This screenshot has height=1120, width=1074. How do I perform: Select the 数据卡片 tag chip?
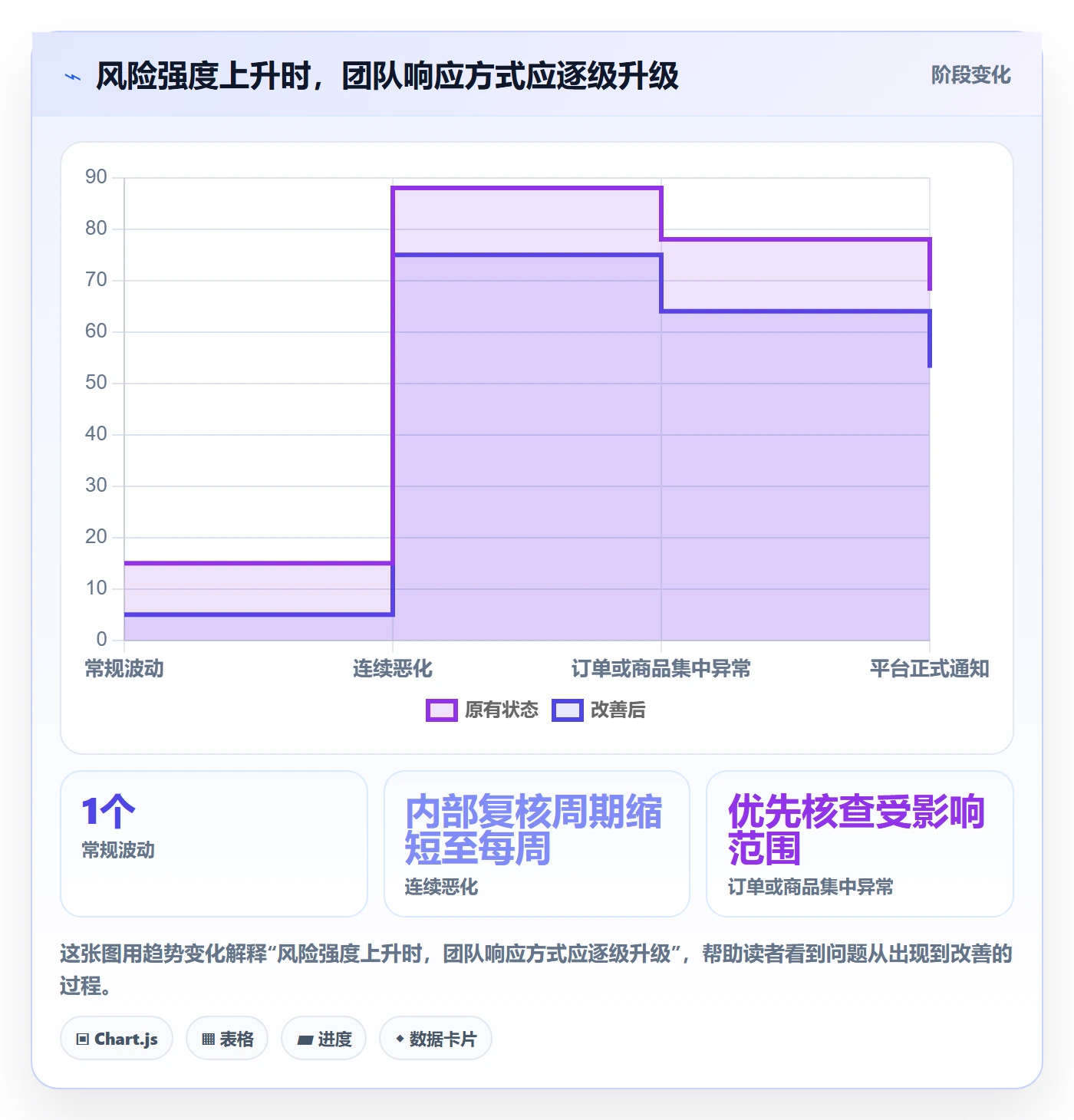click(x=436, y=1039)
